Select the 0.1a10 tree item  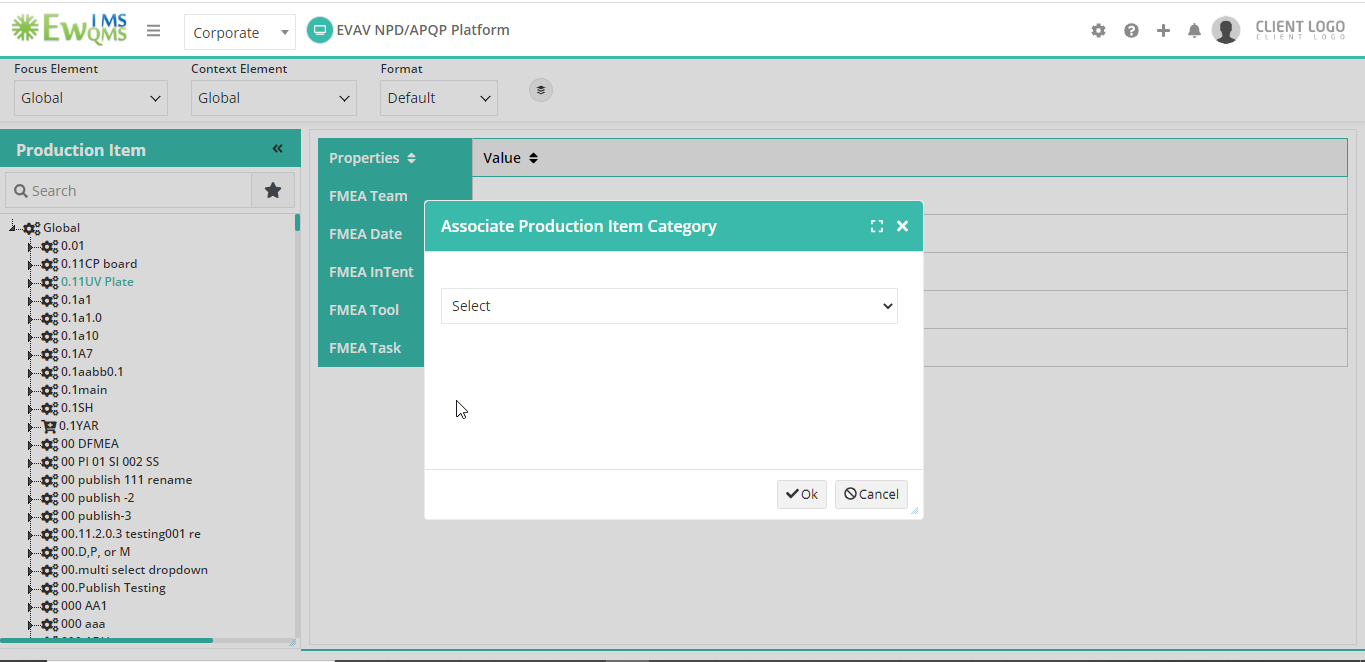click(80, 336)
